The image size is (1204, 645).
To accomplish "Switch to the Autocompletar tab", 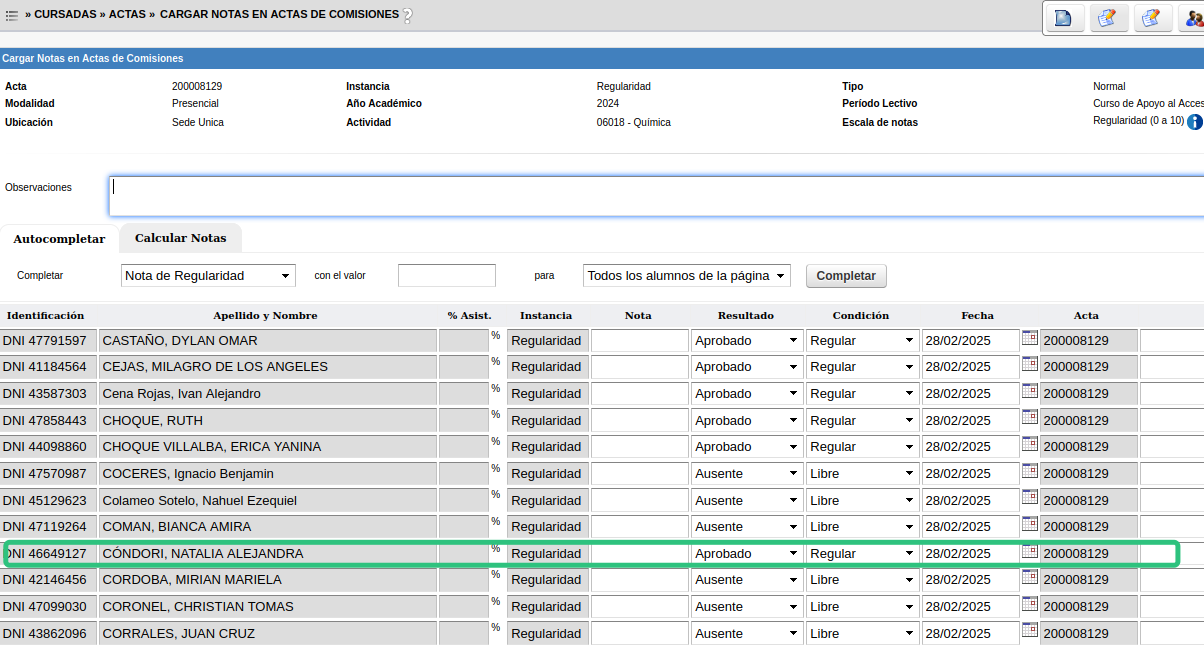I will click(x=59, y=239).
